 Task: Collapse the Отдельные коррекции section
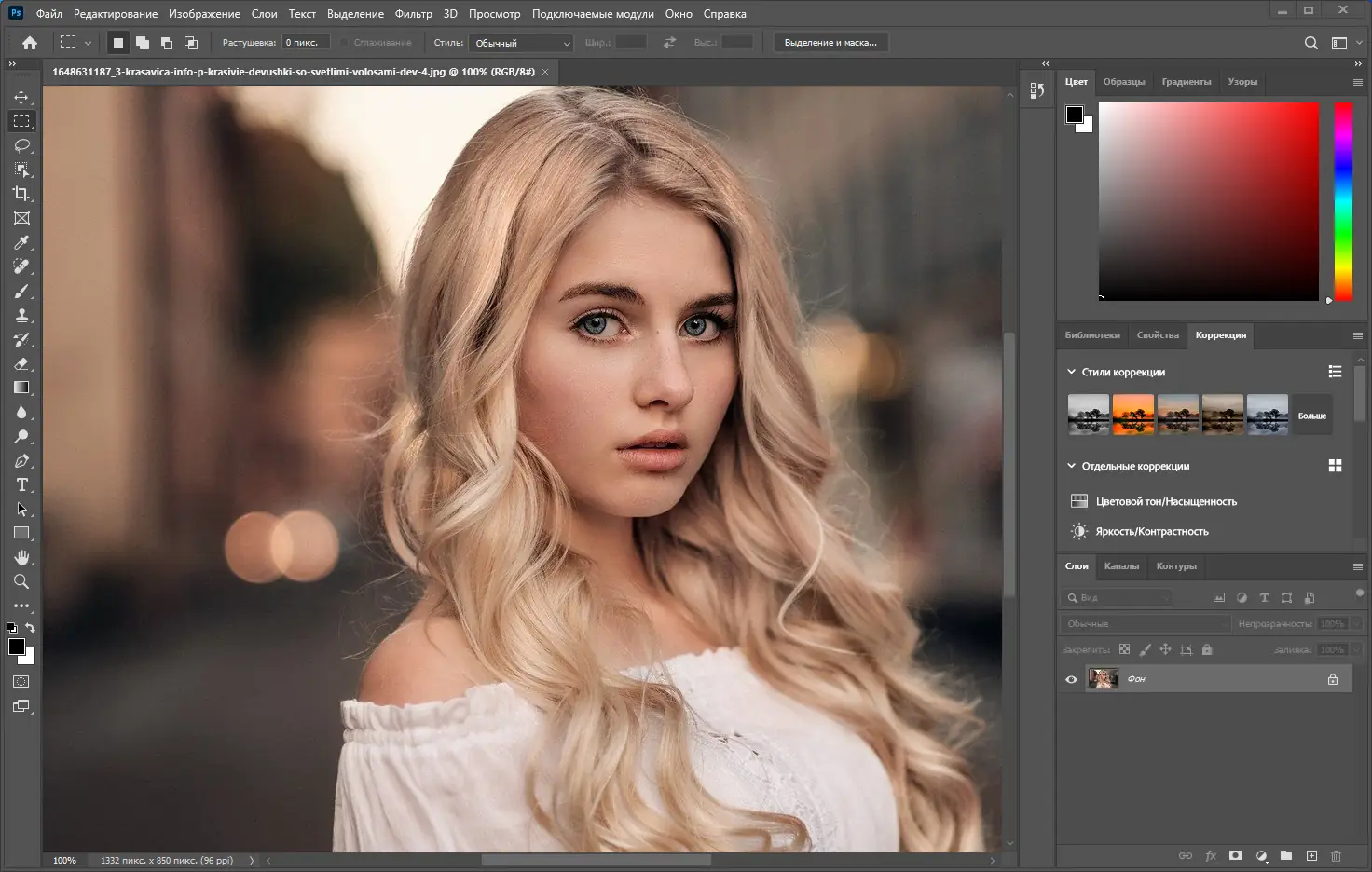coord(1072,466)
